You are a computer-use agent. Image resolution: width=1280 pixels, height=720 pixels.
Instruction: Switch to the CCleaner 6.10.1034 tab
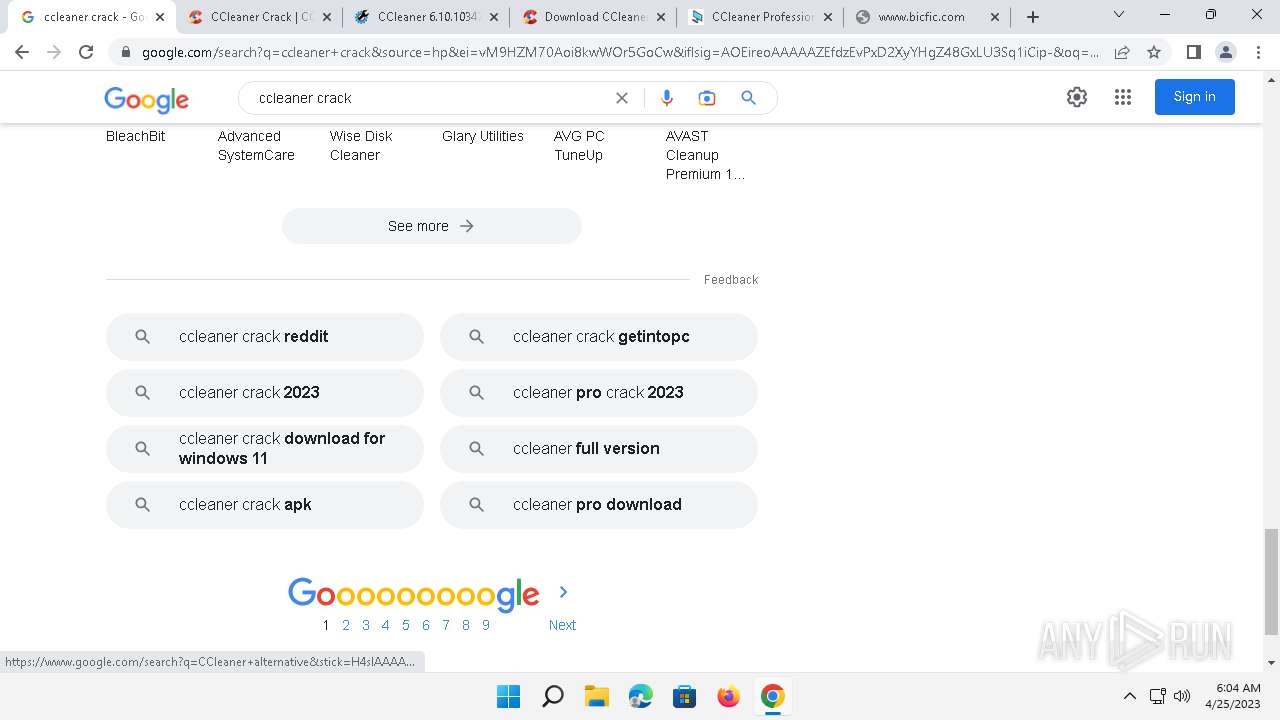pos(426,17)
